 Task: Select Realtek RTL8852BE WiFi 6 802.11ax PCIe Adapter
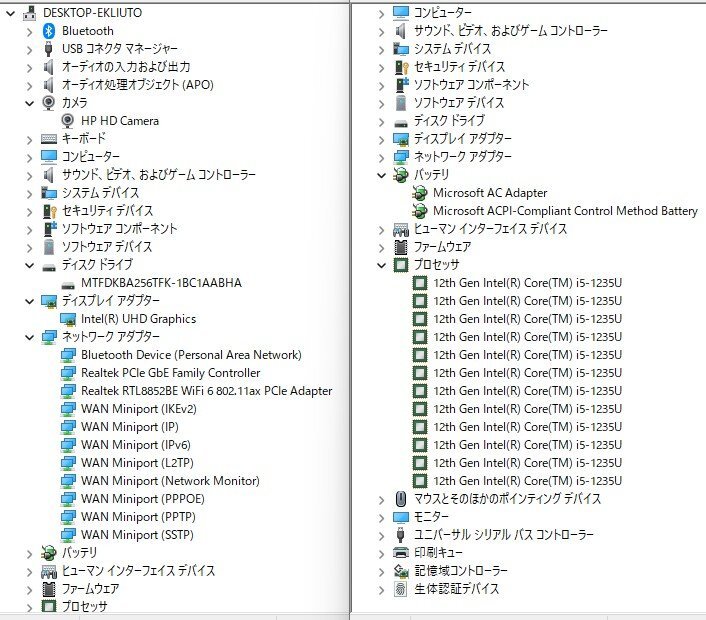pyautogui.click(x=206, y=391)
